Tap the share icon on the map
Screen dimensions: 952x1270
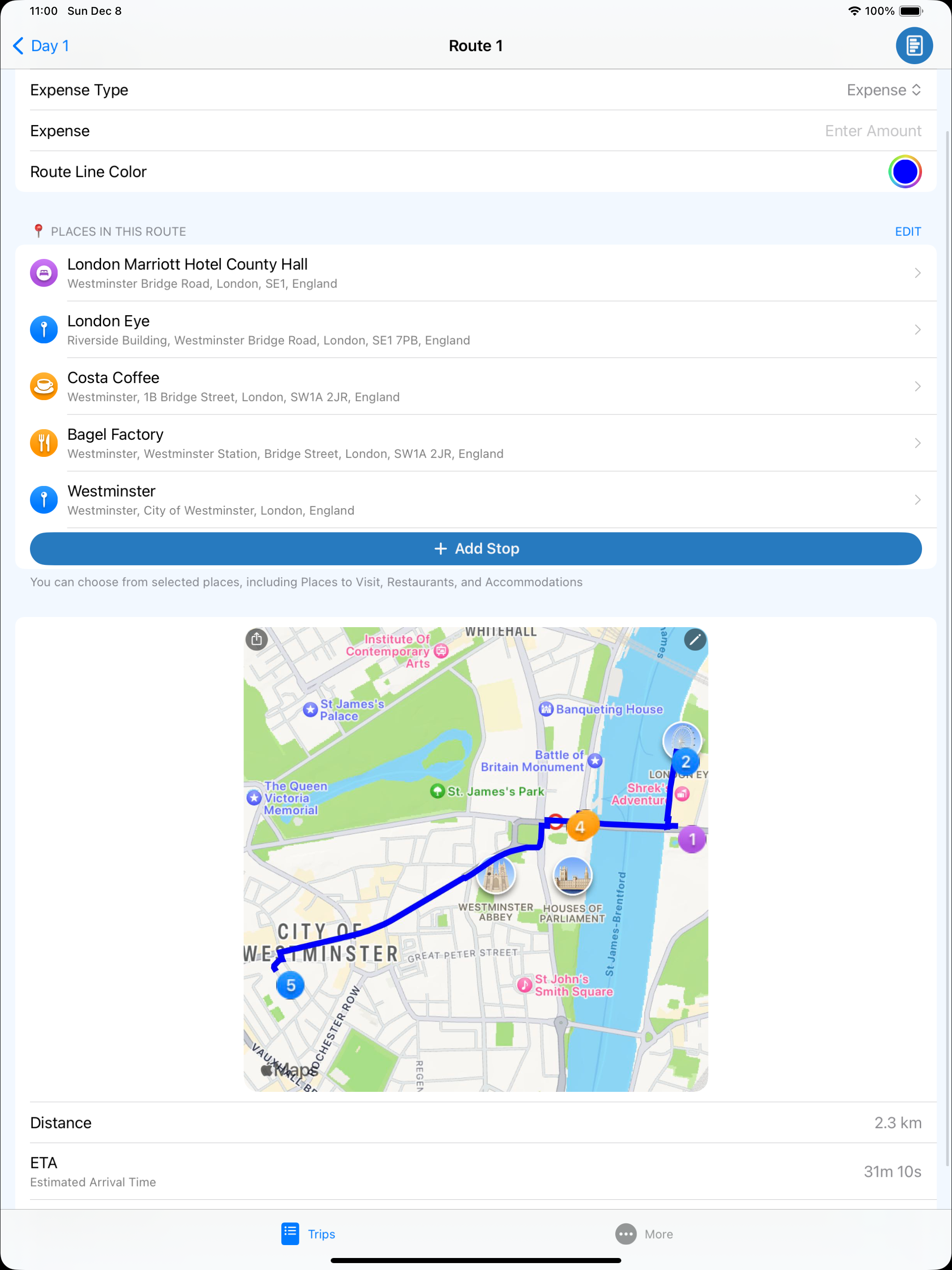tap(256, 639)
